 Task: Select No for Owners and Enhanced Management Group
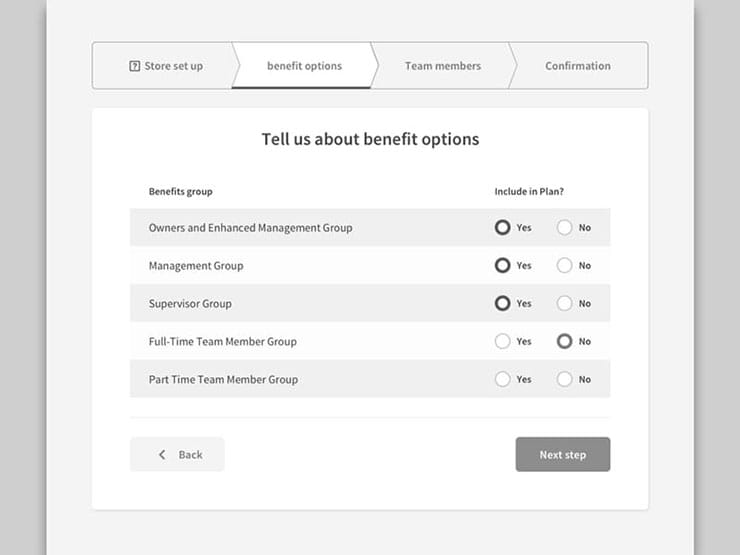coord(565,228)
